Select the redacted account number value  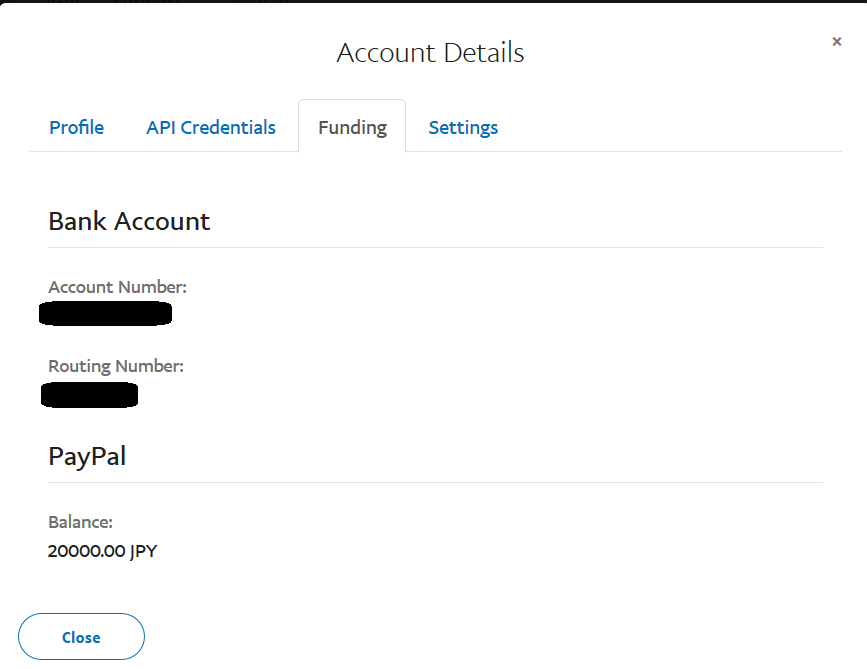(x=105, y=315)
